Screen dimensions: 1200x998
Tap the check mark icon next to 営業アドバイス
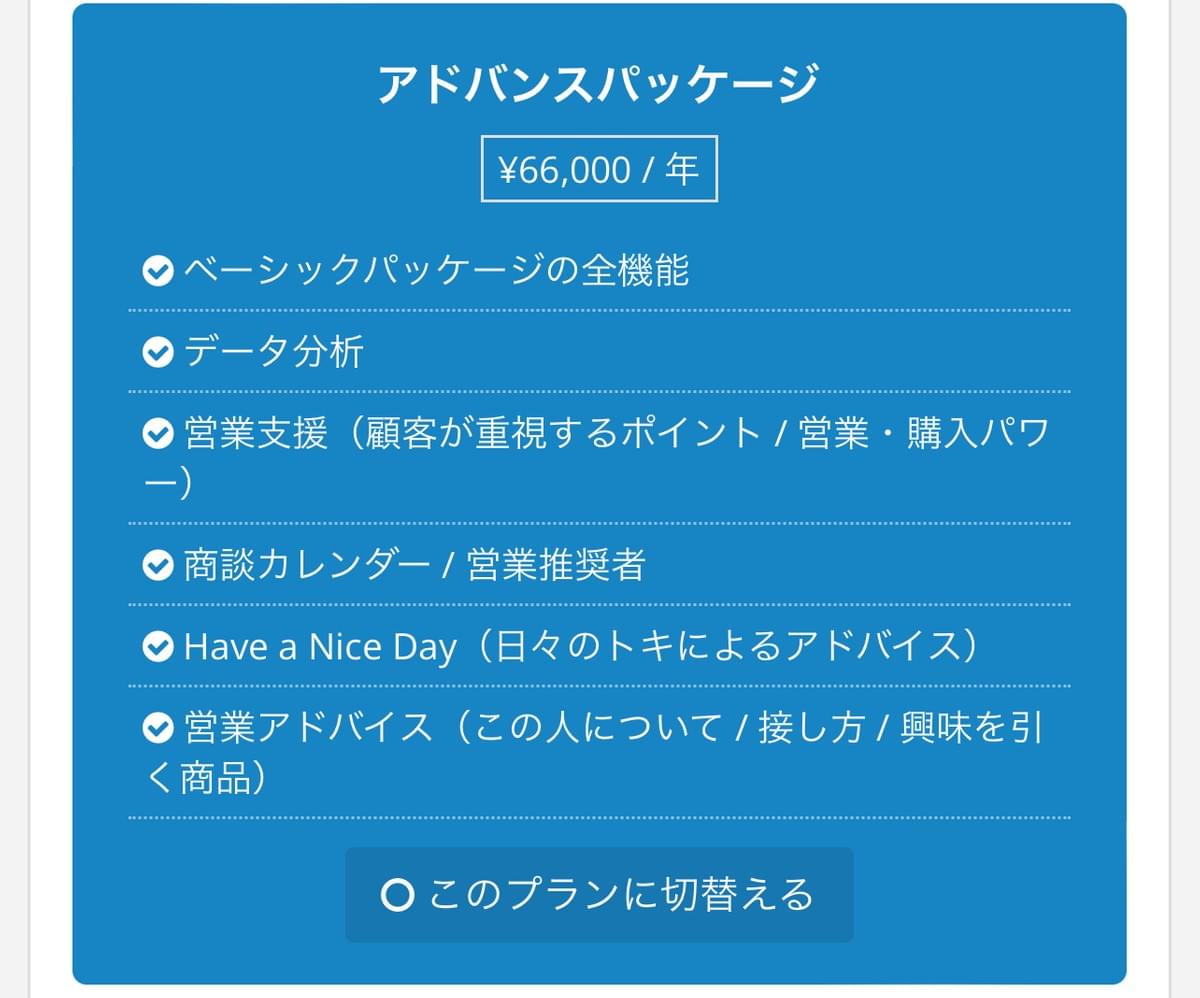pyautogui.click(x=158, y=730)
